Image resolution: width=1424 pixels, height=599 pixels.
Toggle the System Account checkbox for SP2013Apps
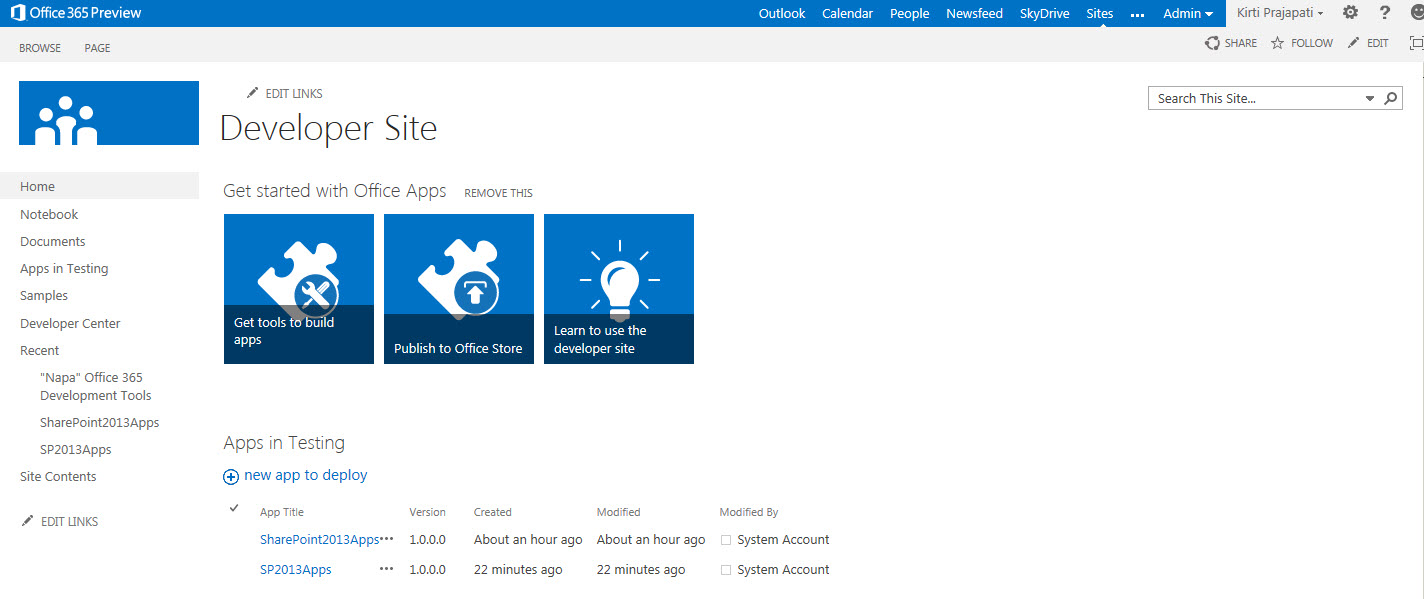[x=726, y=570]
